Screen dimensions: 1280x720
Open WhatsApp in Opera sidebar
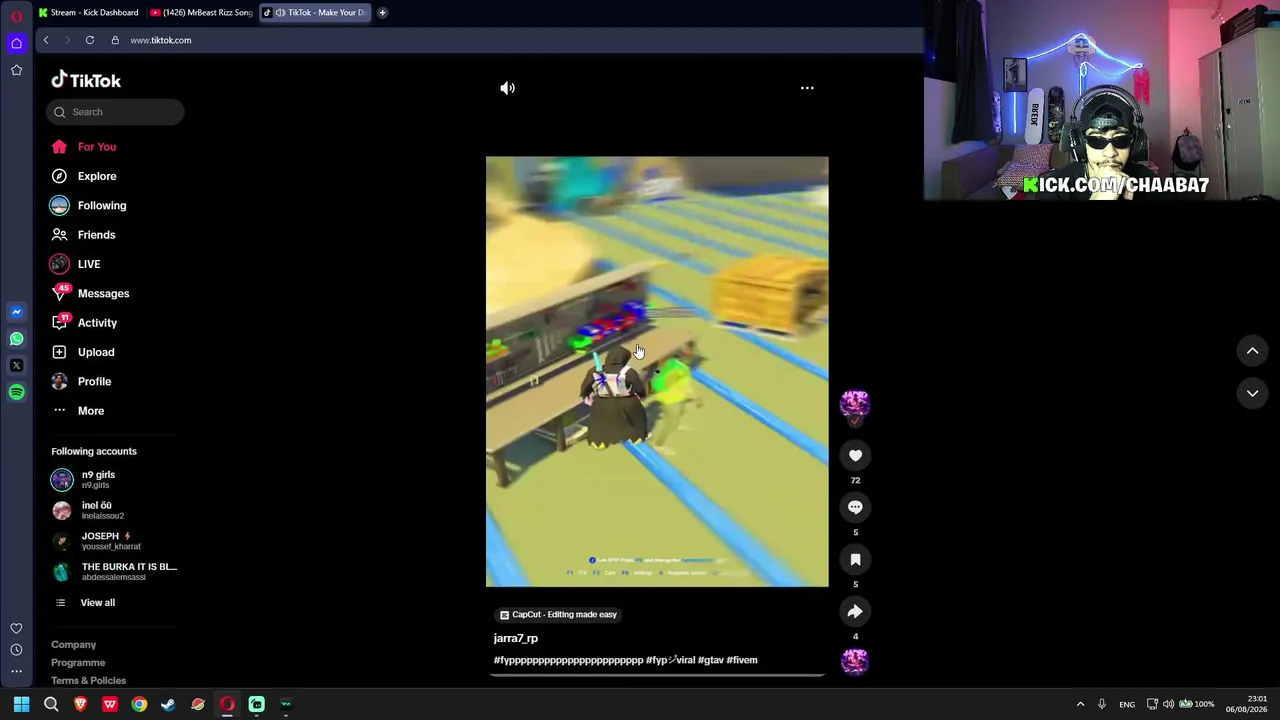[x=16, y=339]
